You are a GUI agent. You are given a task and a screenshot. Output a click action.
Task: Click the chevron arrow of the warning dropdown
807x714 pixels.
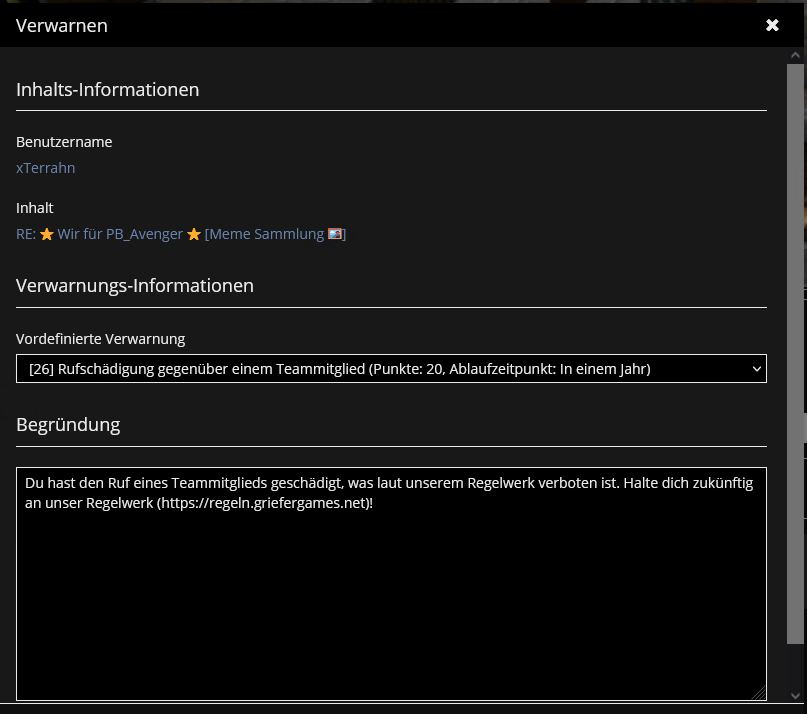(x=757, y=369)
